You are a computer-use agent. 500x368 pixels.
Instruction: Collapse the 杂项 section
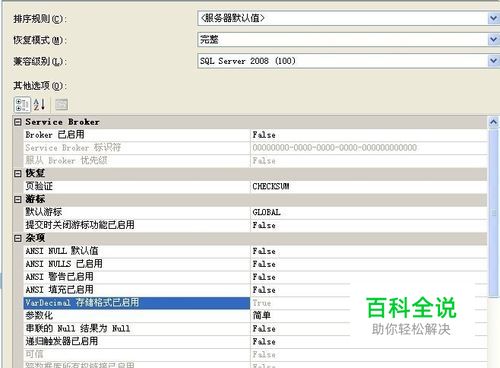pos(18,238)
